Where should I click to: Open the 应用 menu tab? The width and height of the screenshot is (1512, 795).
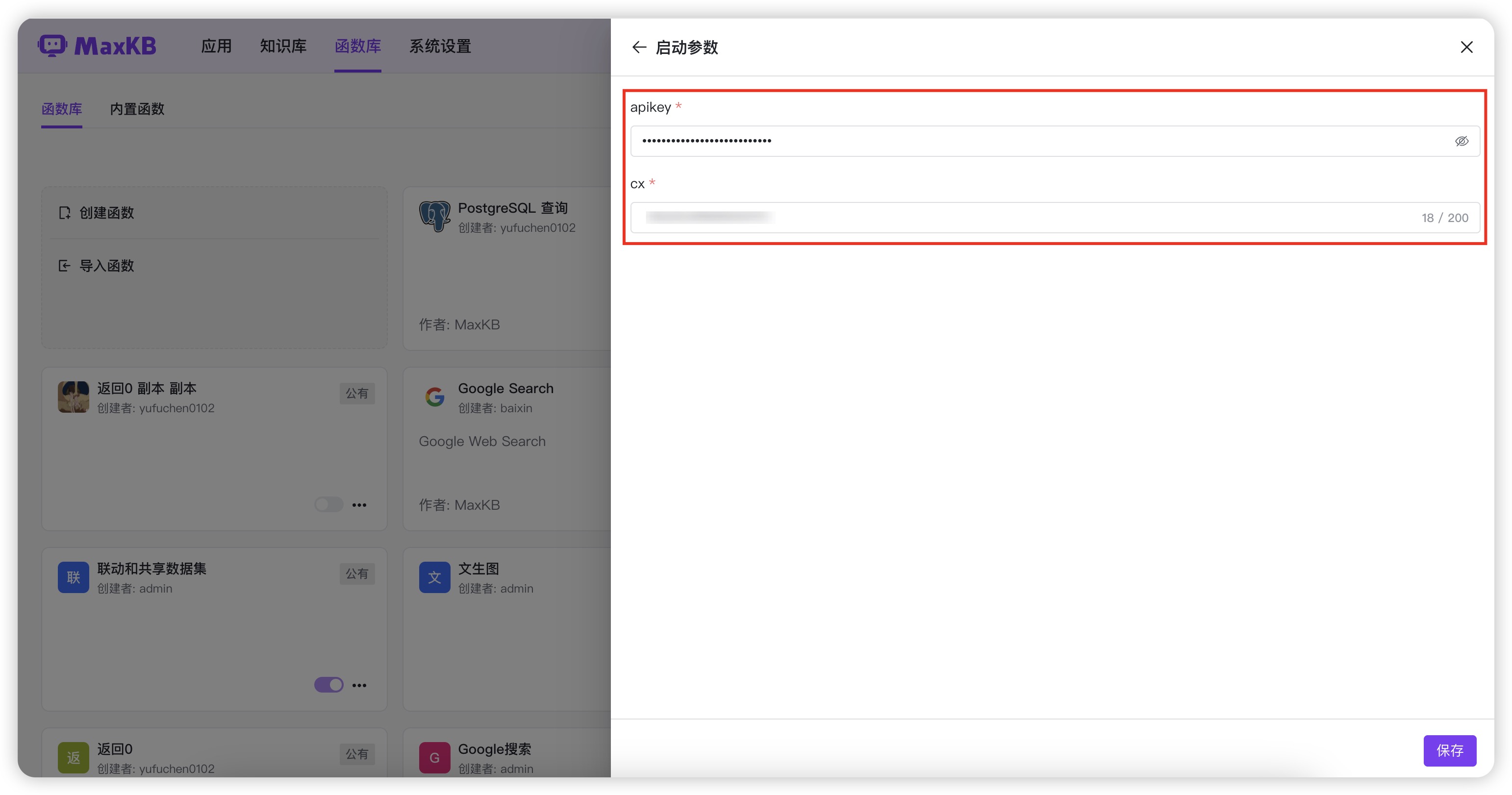(x=216, y=46)
